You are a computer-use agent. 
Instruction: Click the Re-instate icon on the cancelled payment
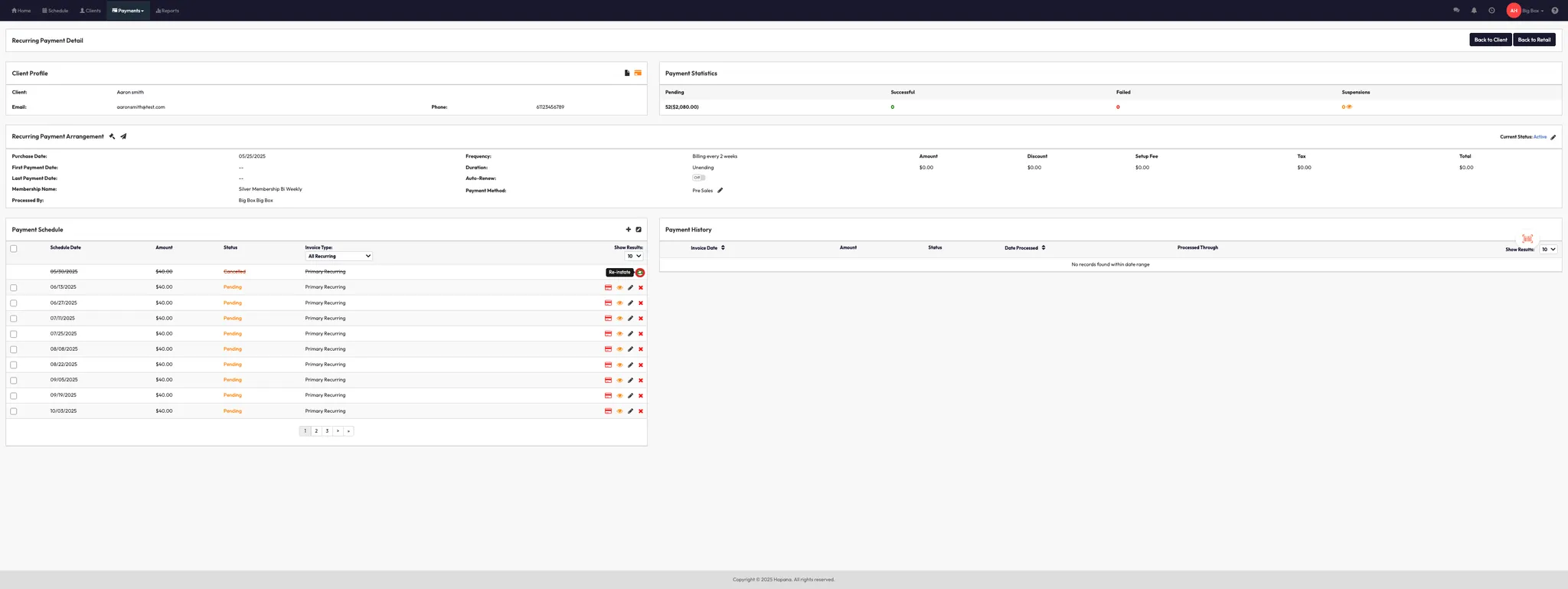point(640,273)
